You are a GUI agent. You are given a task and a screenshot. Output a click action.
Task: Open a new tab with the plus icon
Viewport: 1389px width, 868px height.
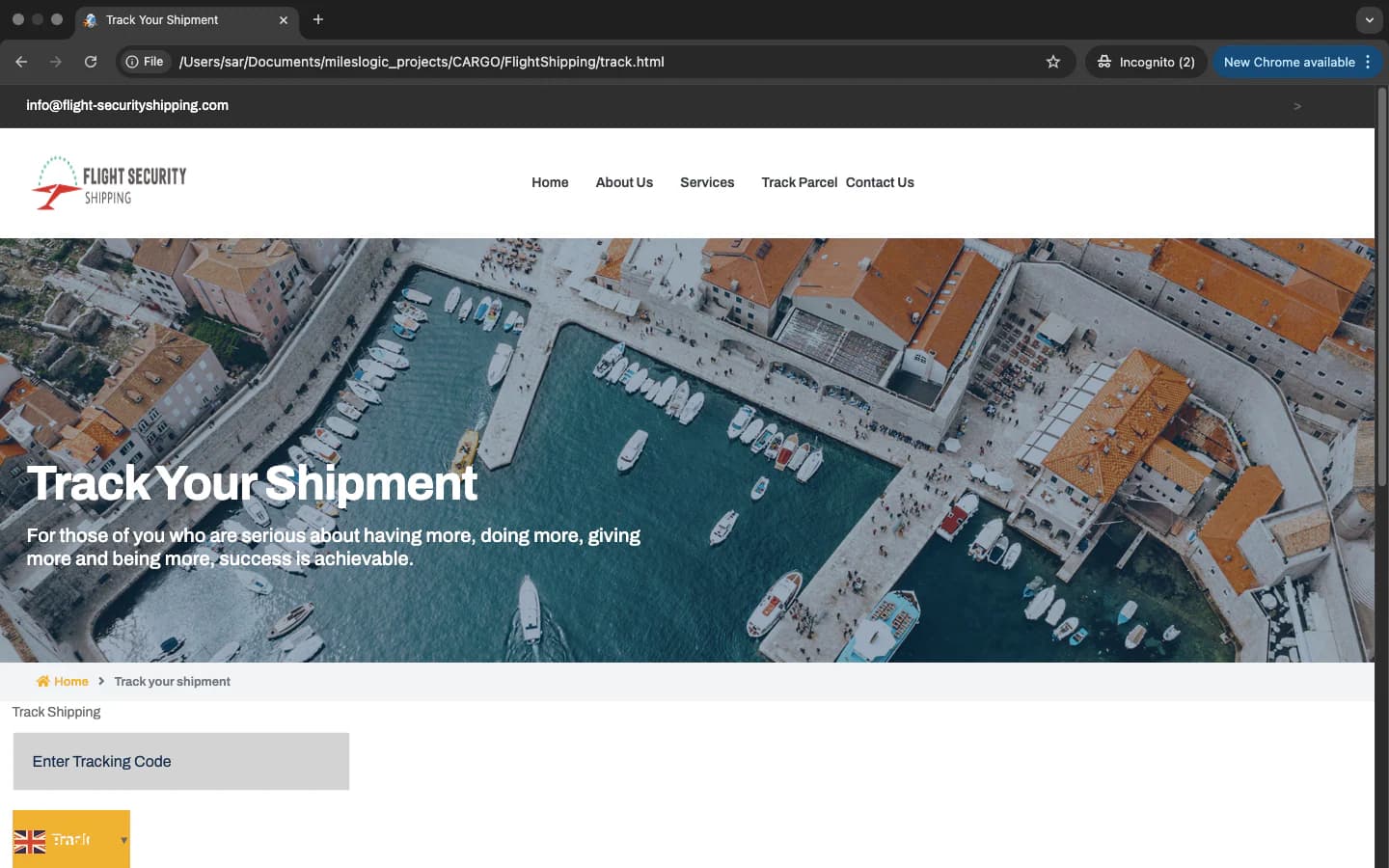[318, 19]
